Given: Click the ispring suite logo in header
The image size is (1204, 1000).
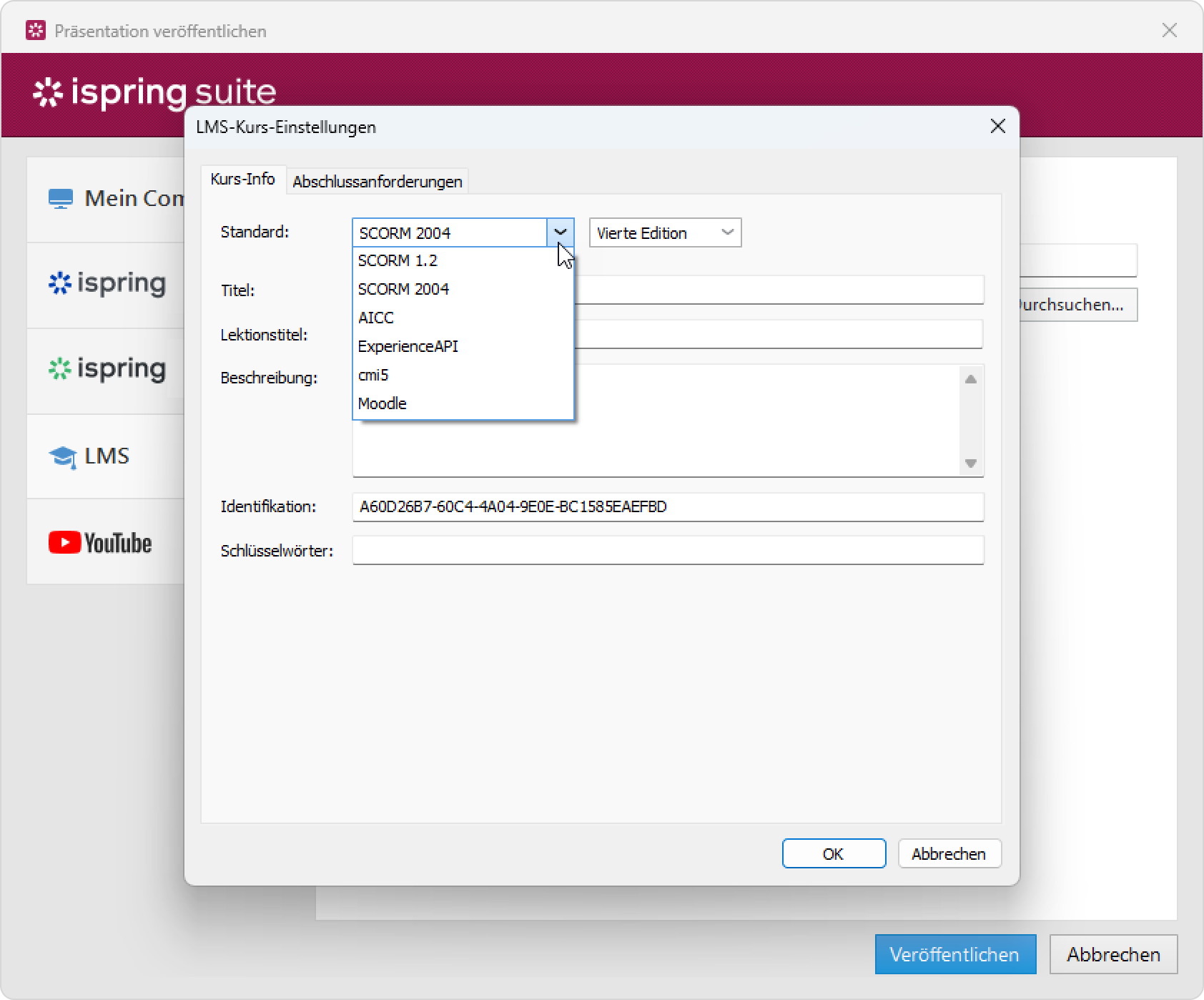Looking at the screenshot, I should [154, 93].
